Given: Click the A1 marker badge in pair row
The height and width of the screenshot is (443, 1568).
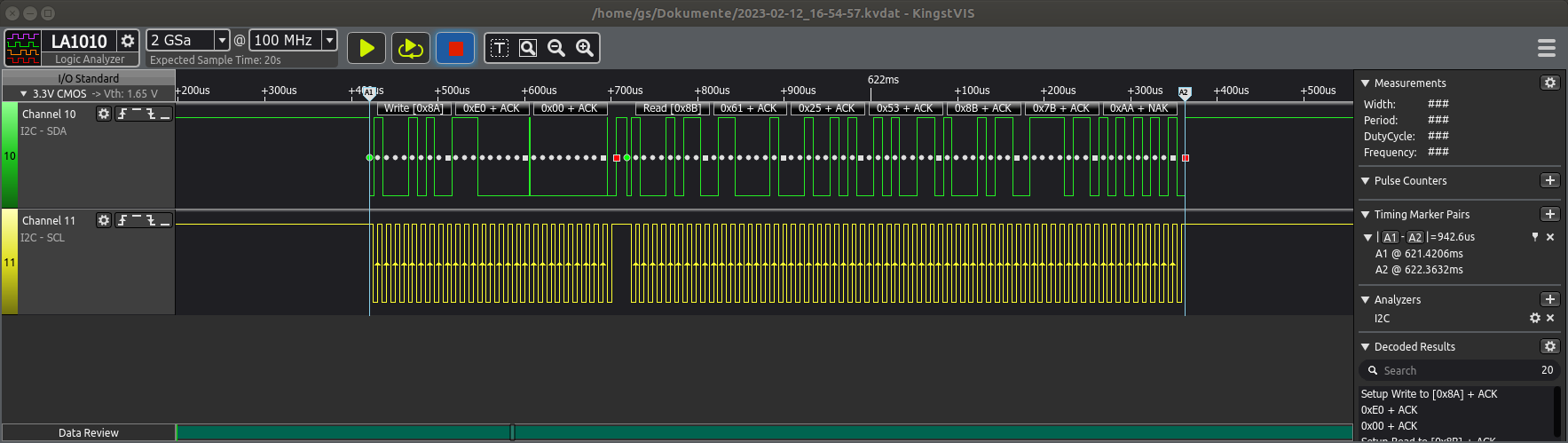Looking at the screenshot, I should pos(1390,237).
